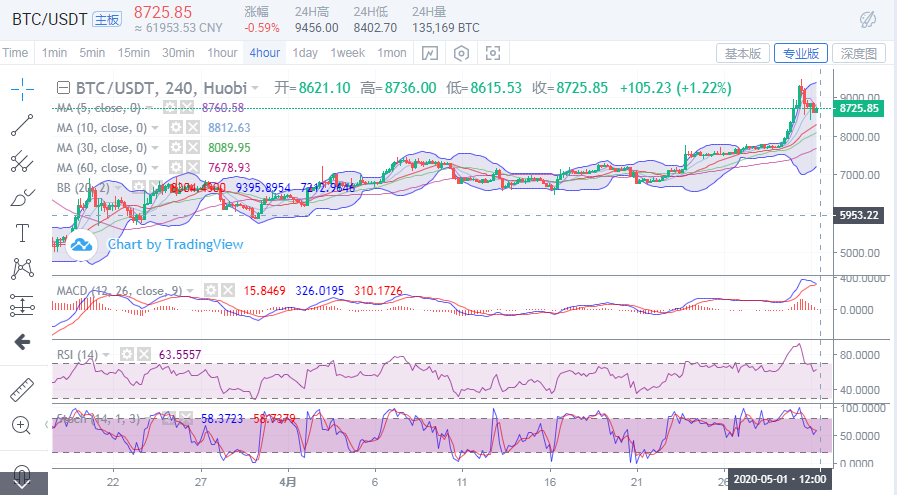Switch to 1mon interval
Screen dimensions: 897x495
click(392, 53)
